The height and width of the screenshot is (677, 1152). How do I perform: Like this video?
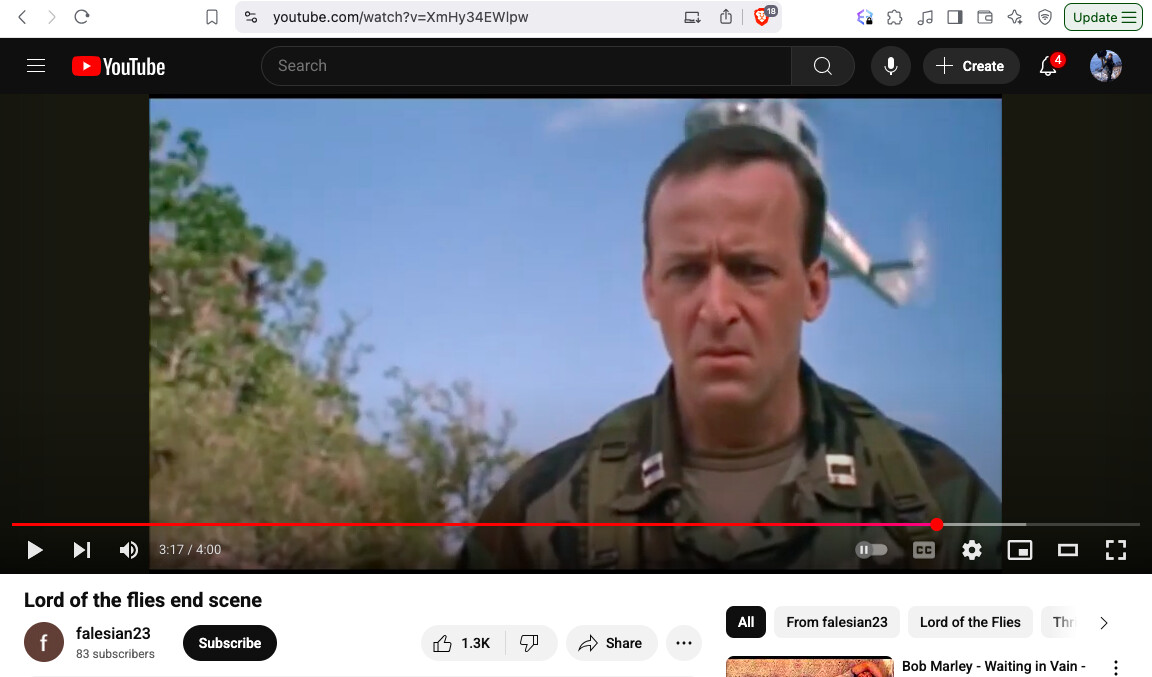(463, 643)
